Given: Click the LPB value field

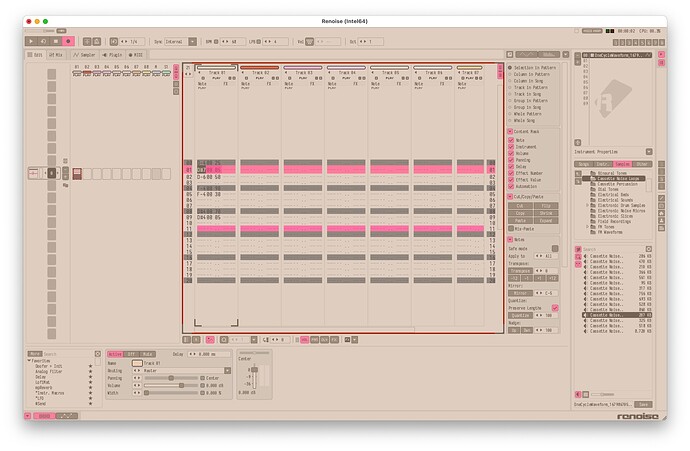Looking at the screenshot, I should [276, 41].
